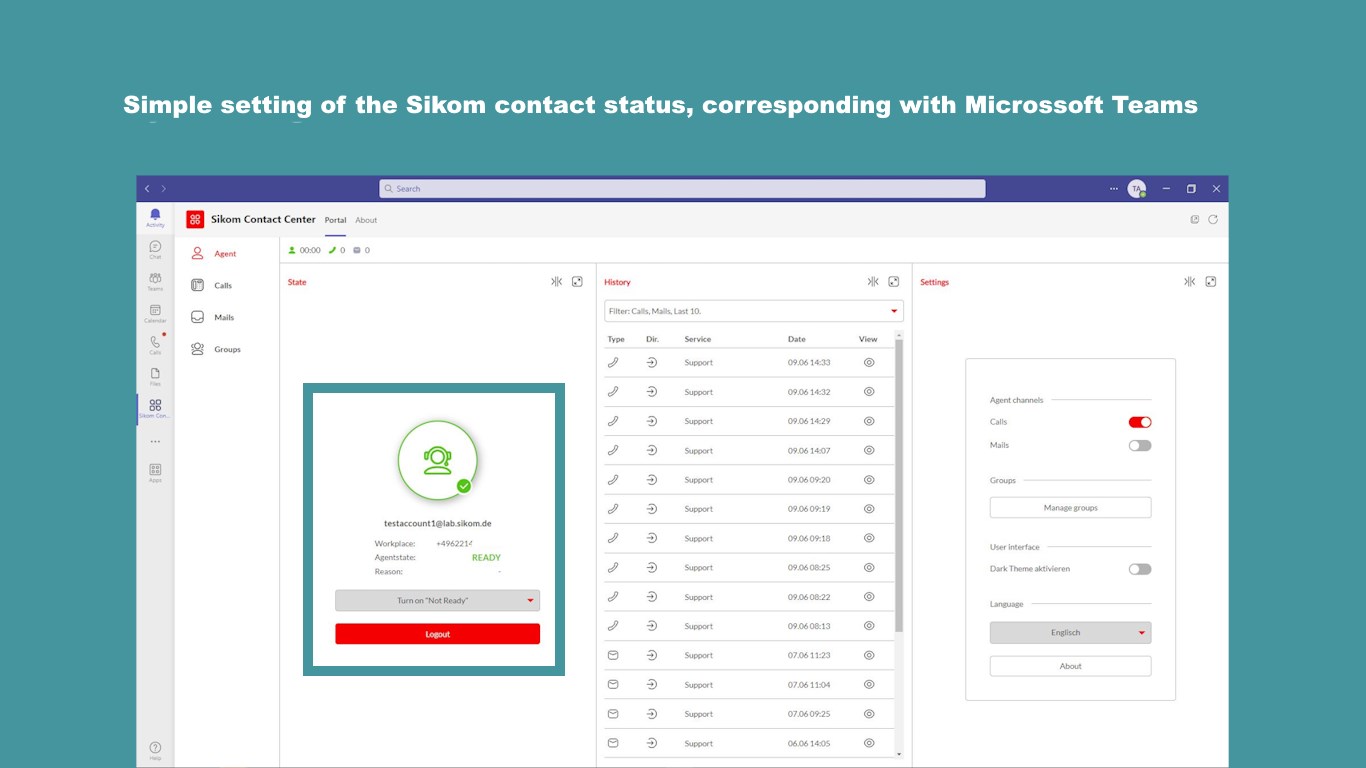
Task: Click the pop-out app icon
Action: (1194, 219)
